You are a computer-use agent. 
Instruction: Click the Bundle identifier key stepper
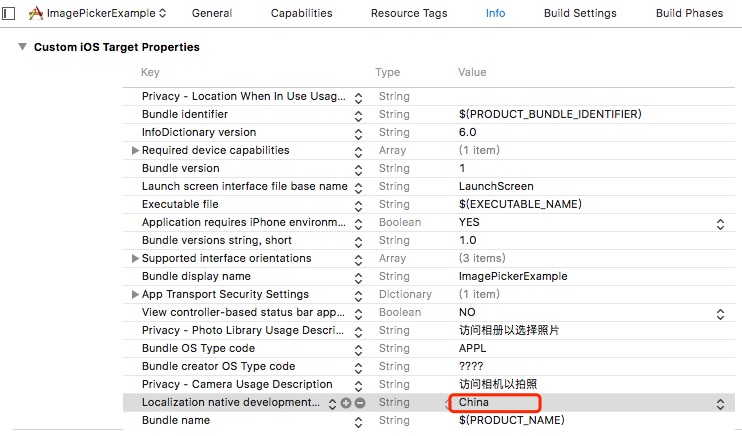[x=358, y=115]
